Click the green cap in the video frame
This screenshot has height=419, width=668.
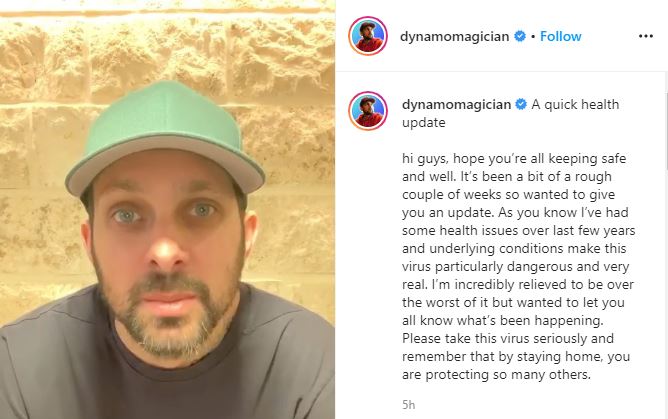165,136
